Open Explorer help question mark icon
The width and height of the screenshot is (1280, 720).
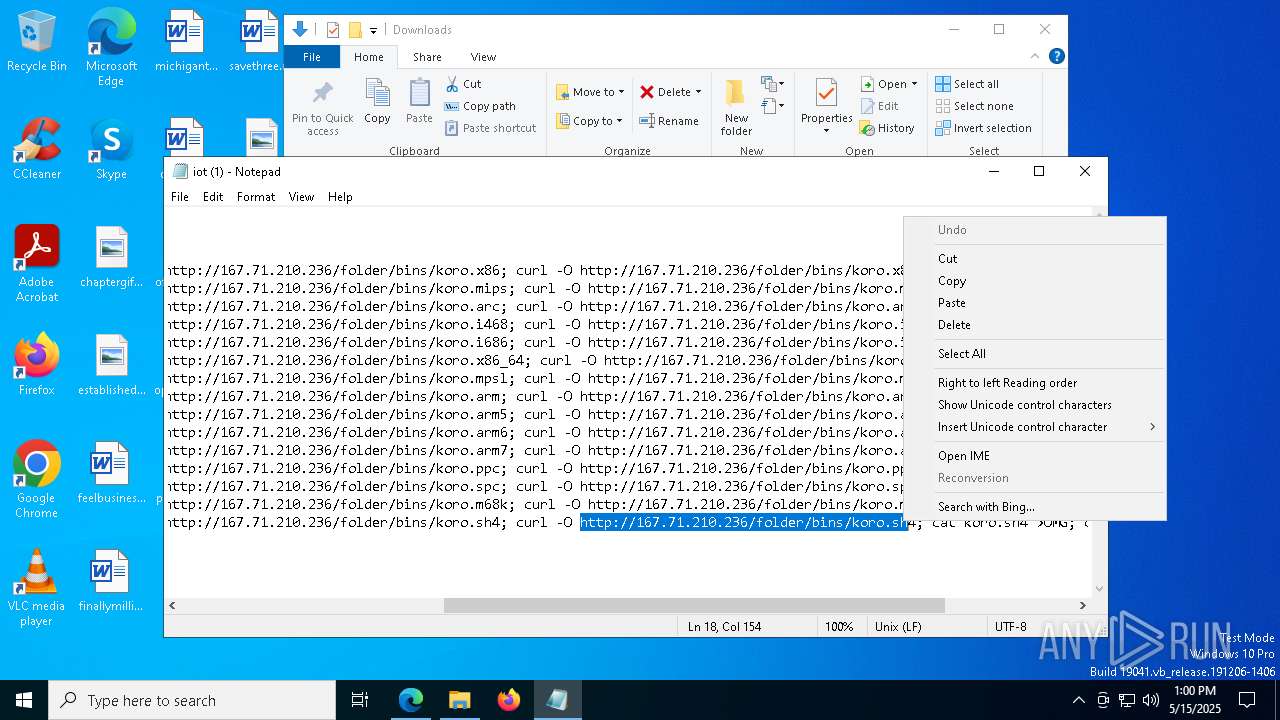[1056, 57]
